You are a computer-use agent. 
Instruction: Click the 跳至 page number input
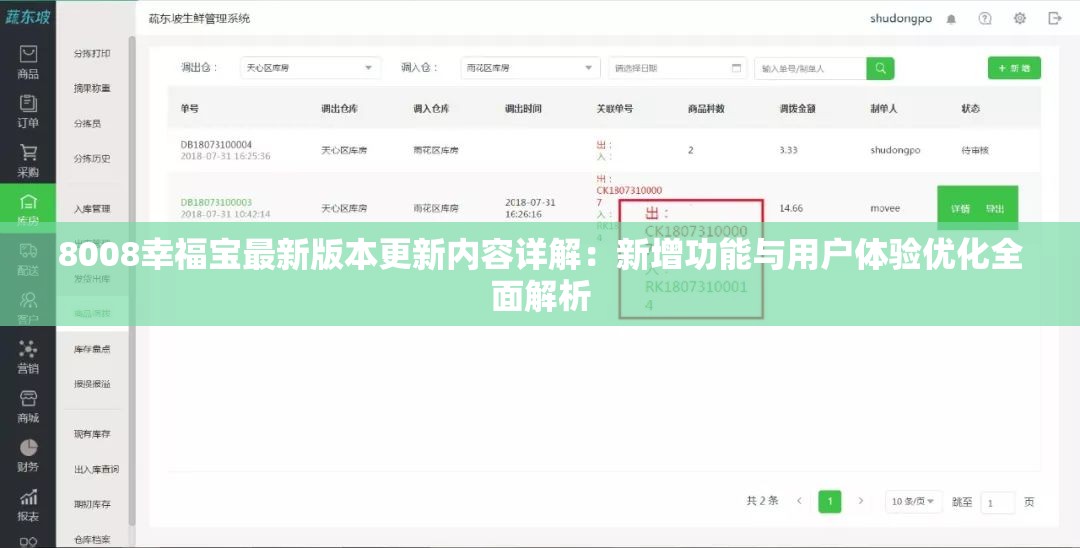click(997, 503)
